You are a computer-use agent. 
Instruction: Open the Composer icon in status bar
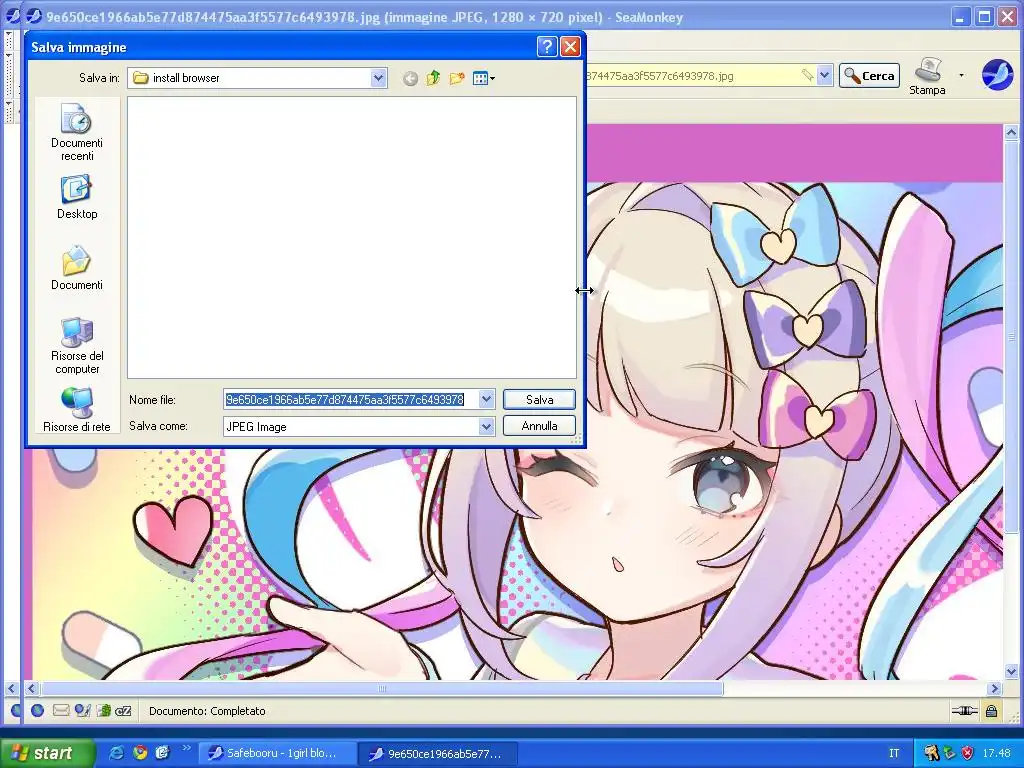pyautogui.click(x=82, y=711)
